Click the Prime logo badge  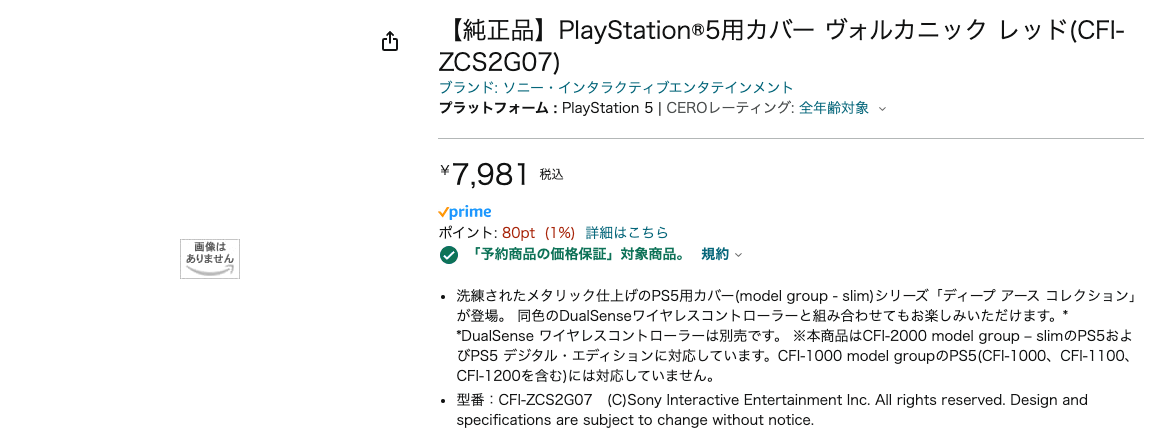pos(465,212)
